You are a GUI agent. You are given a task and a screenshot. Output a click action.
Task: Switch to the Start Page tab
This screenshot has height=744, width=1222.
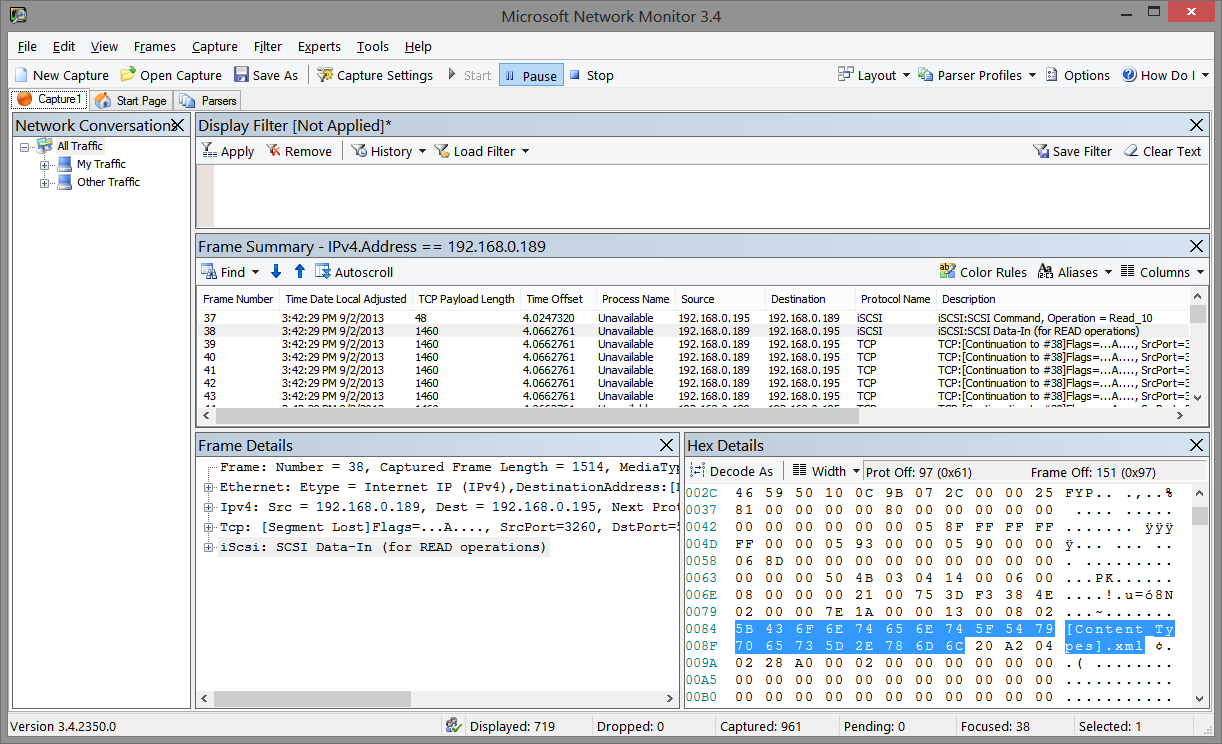tap(131, 100)
